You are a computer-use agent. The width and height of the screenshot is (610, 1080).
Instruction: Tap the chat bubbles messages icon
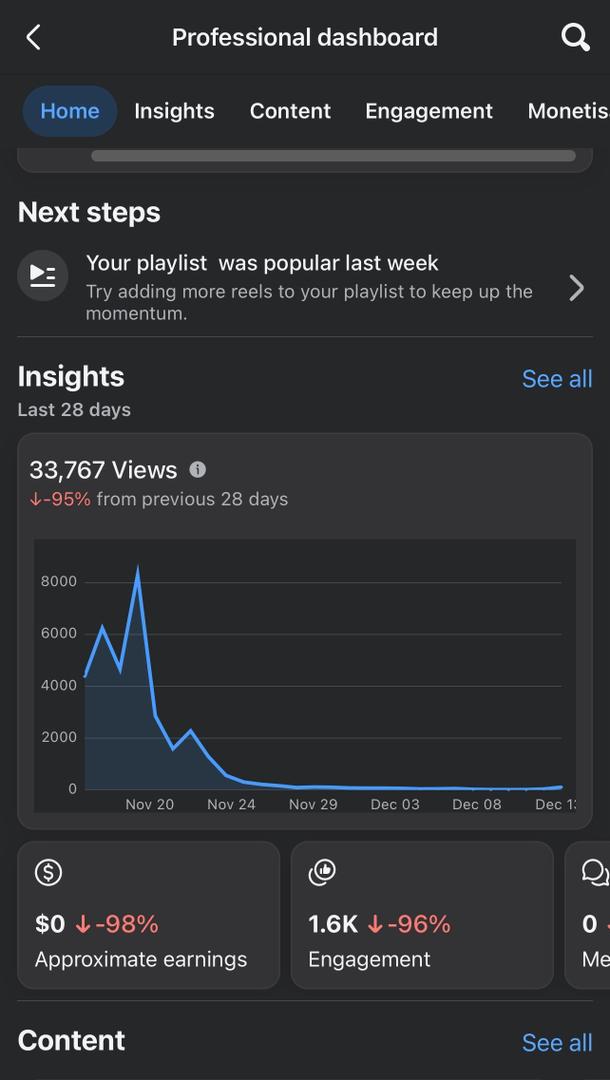(595, 872)
